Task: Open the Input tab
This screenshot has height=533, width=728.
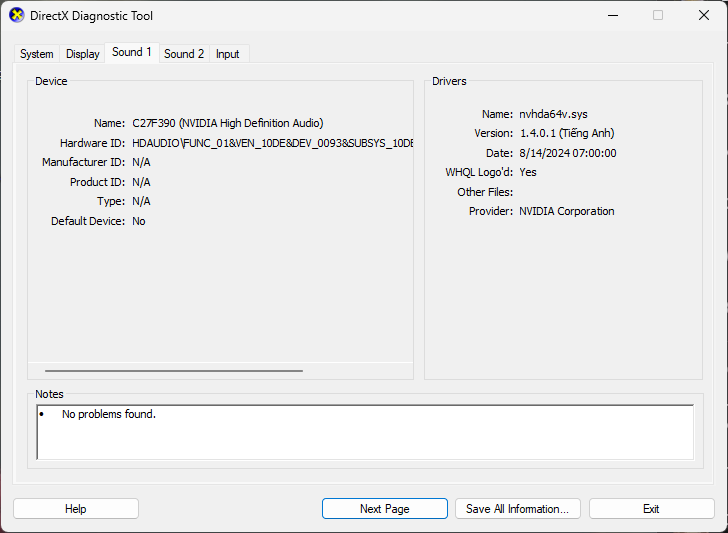Action: click(228, 54)
